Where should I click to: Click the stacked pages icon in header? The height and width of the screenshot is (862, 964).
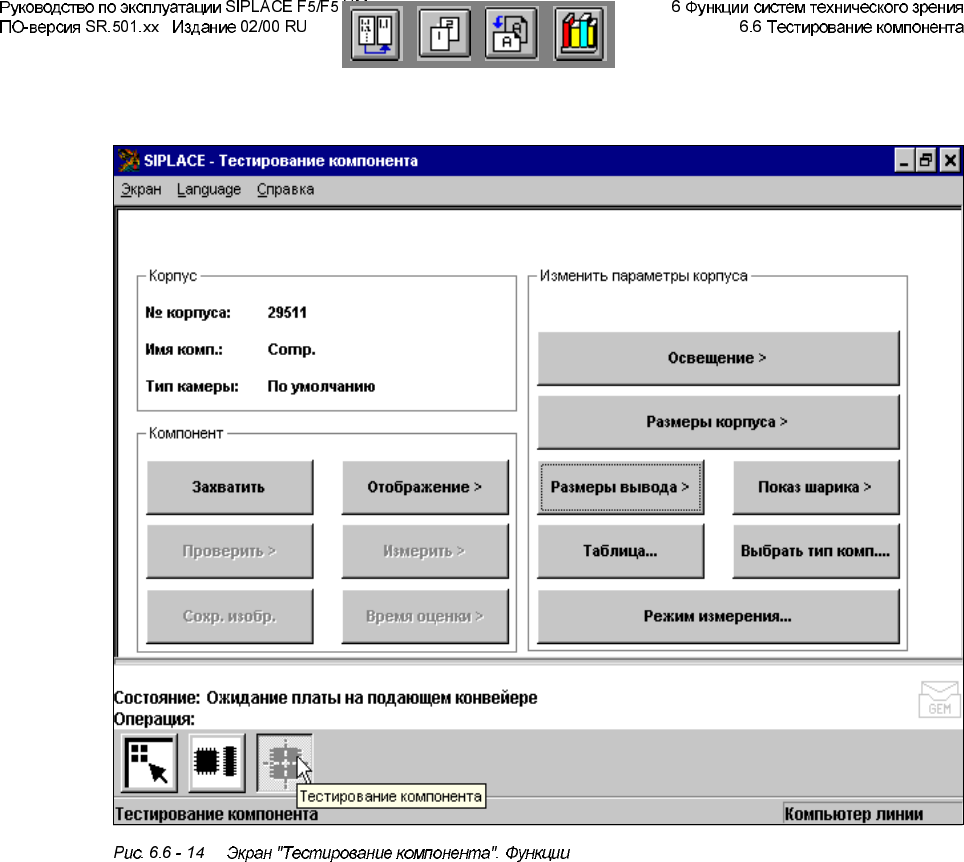click(444, 34)
